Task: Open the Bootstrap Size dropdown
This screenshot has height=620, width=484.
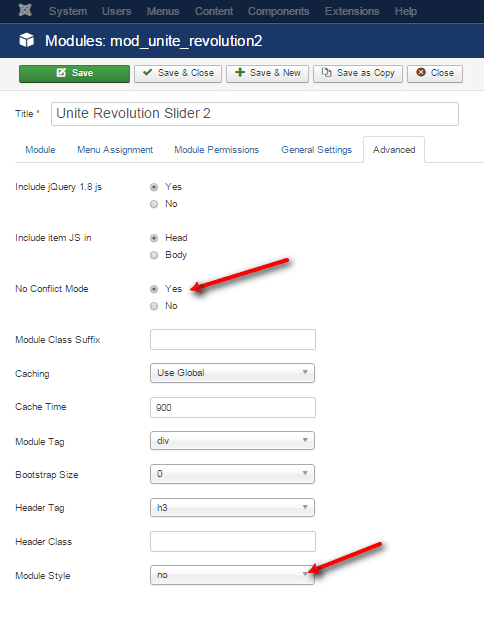Action: [233, 474]
